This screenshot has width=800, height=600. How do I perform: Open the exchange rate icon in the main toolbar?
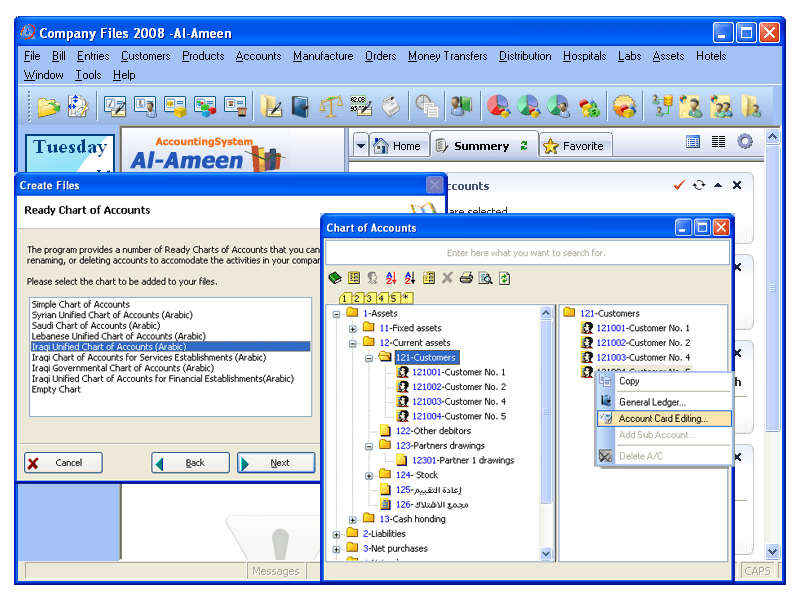[x=360, y=104]
